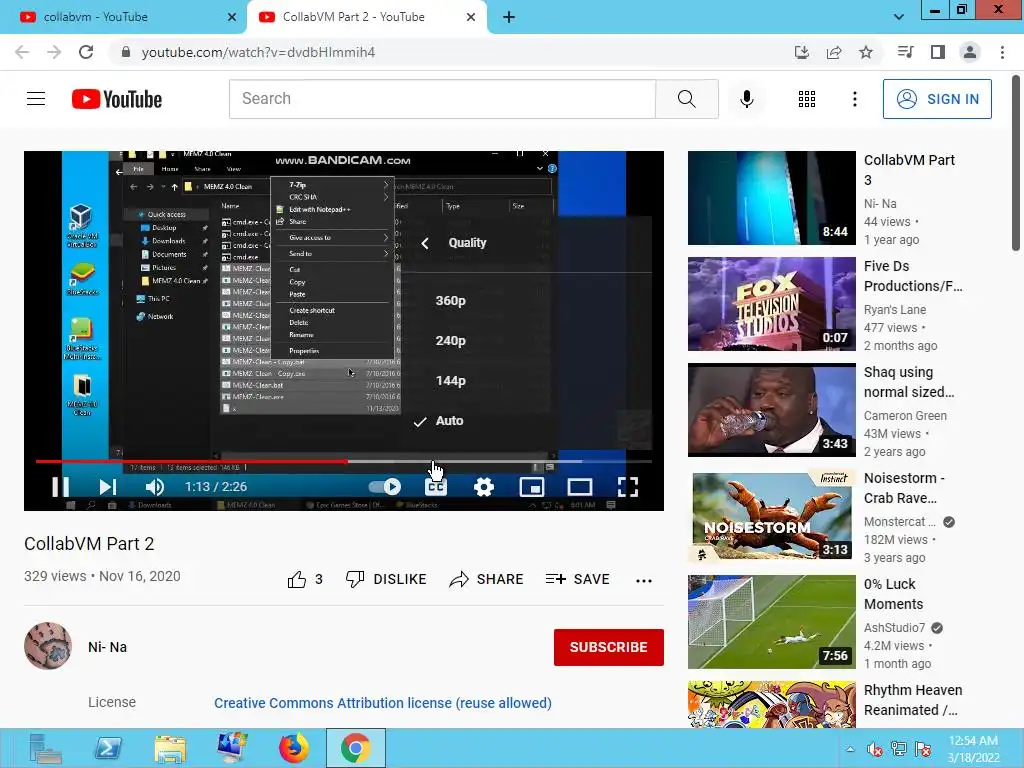Open Noisestorm - Crab Rave title

(904, 488)
